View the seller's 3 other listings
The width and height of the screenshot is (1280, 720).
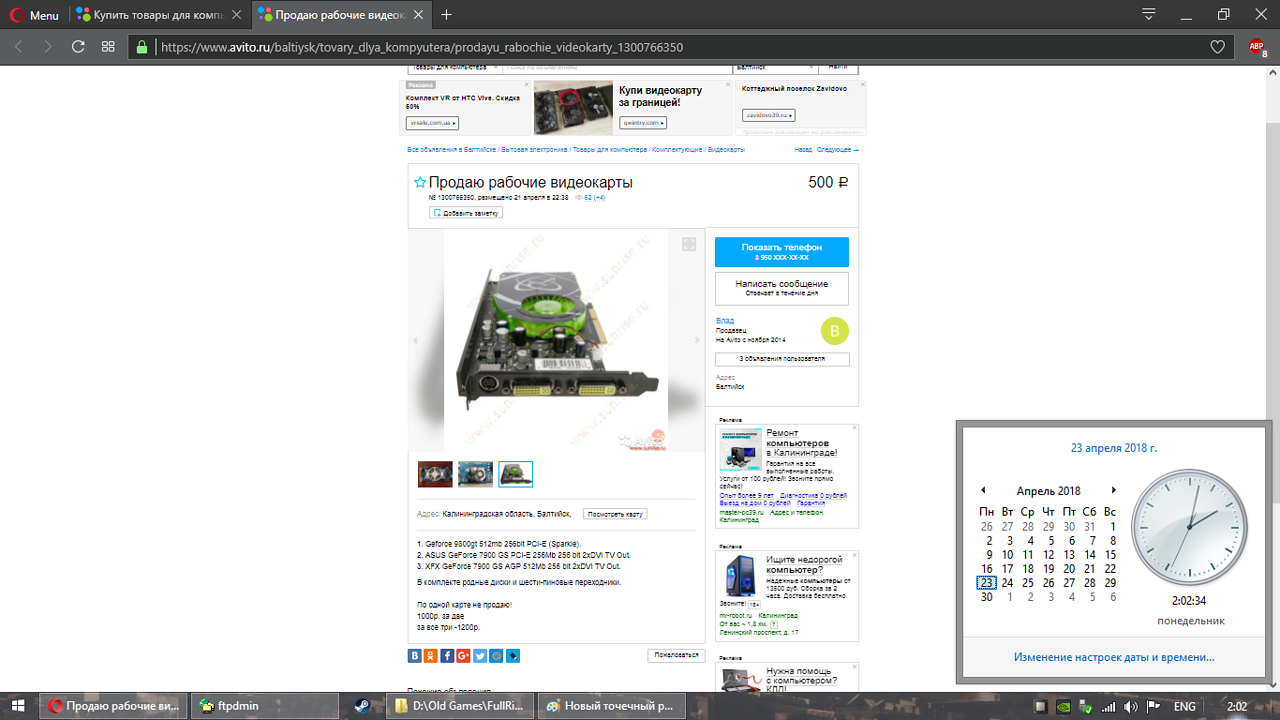click(x=782, y=359)
